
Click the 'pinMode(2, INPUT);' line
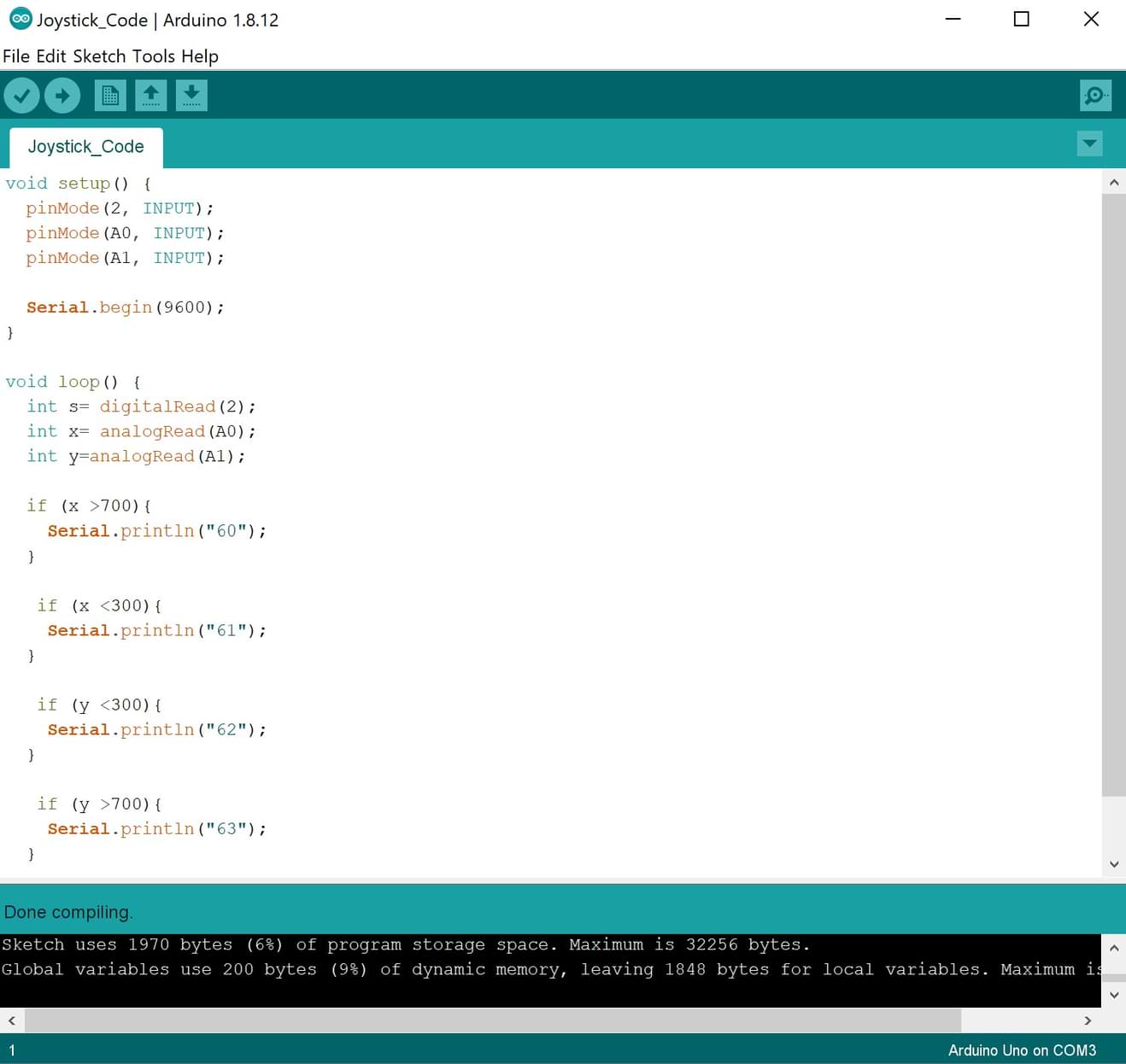coord(120,208)
